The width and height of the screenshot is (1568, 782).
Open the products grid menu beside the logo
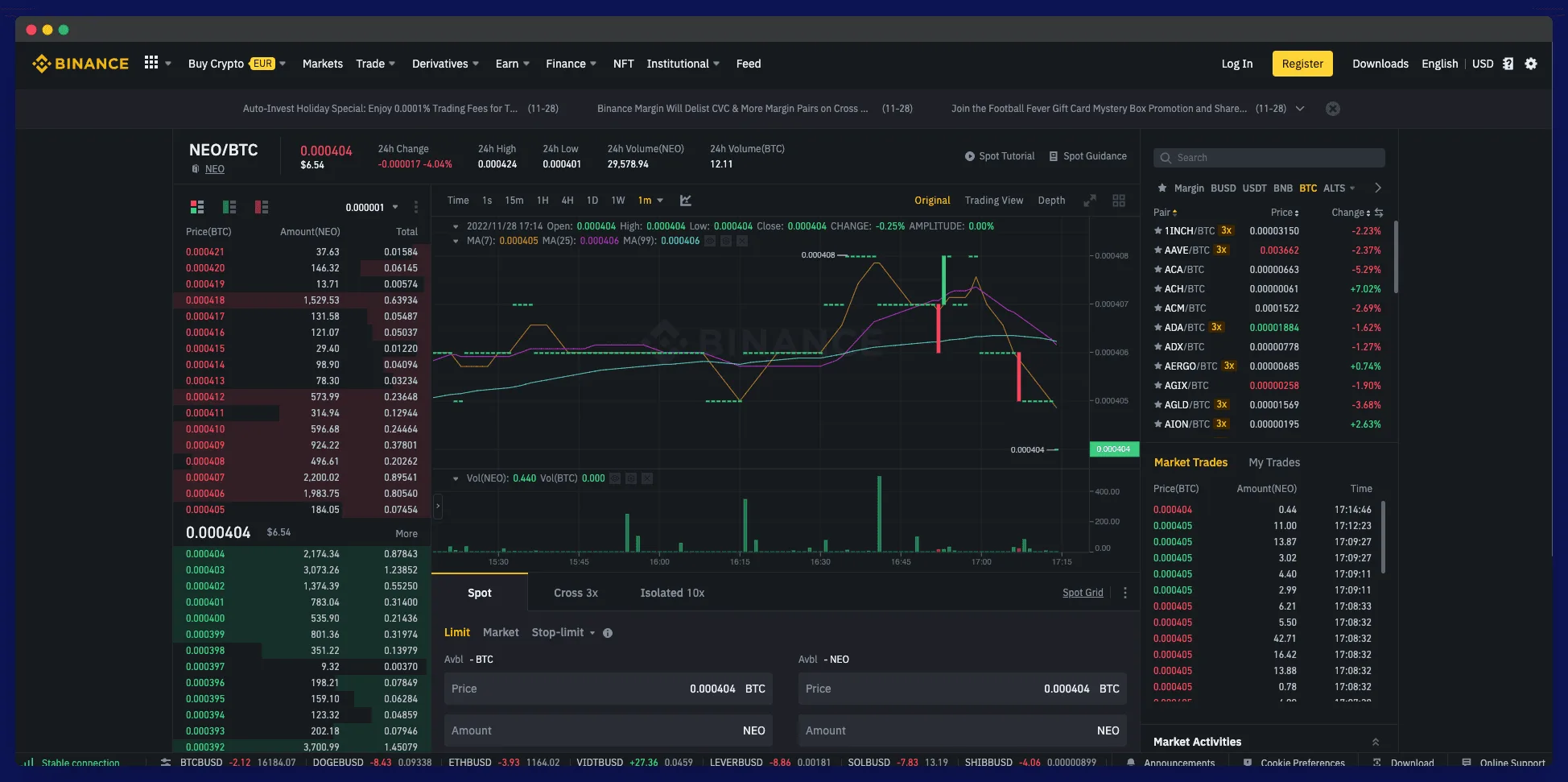pyautogui.click(x=151, y=63)
